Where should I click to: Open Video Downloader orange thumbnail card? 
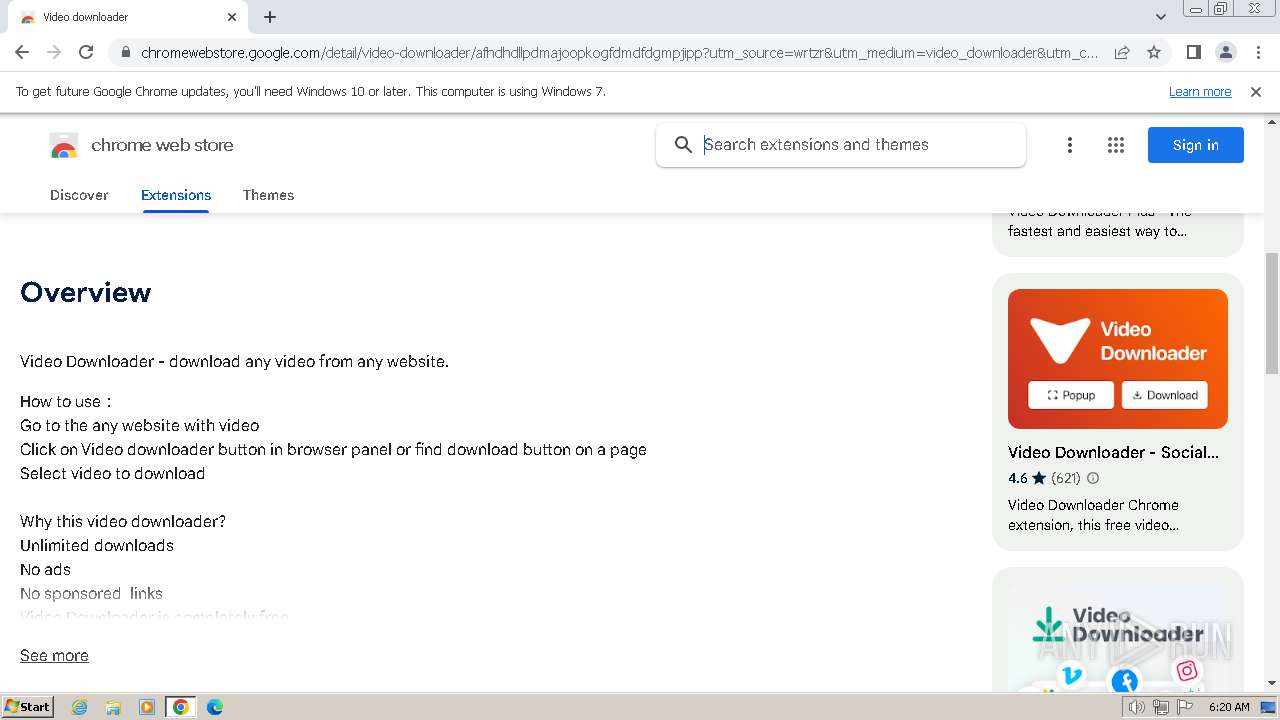pyautogui.click(x=1118, y=359)
